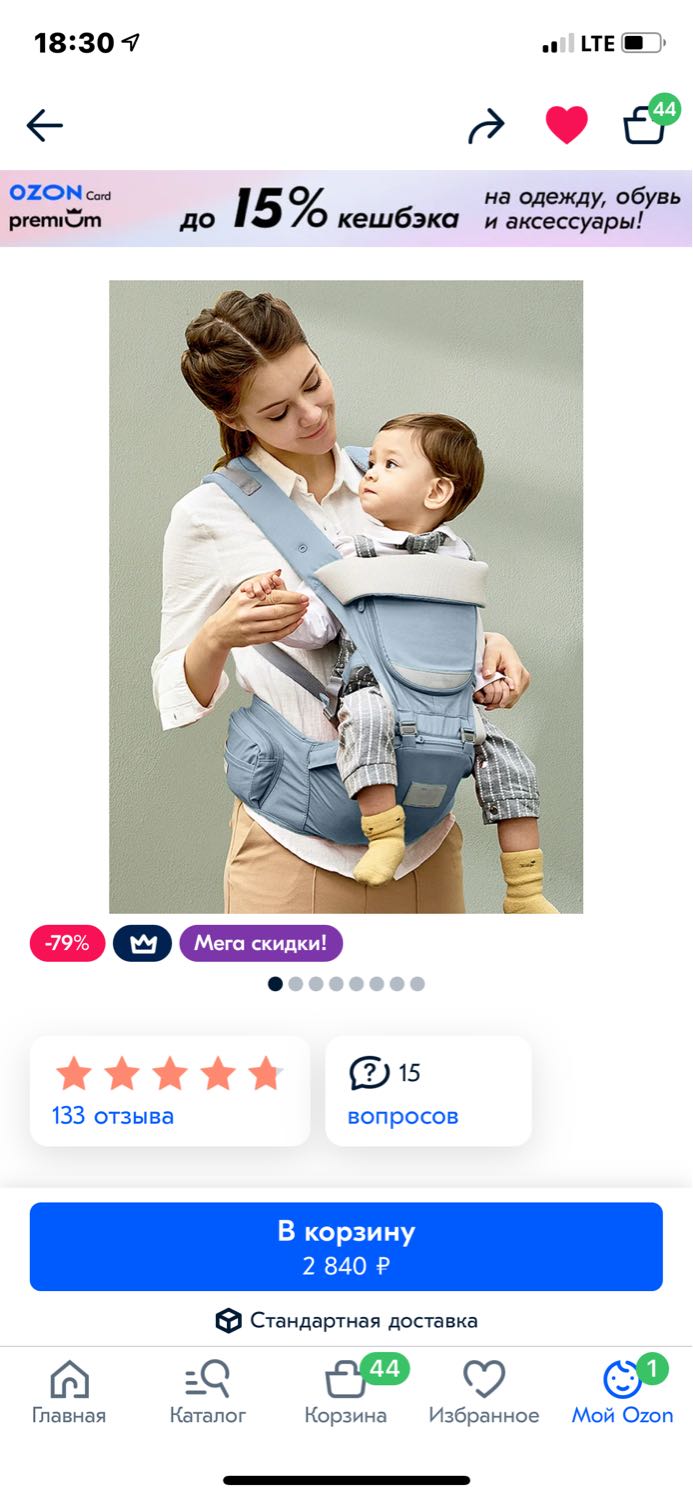
Task: Open the Каталог search tab
Action: tap(207, 1392)
